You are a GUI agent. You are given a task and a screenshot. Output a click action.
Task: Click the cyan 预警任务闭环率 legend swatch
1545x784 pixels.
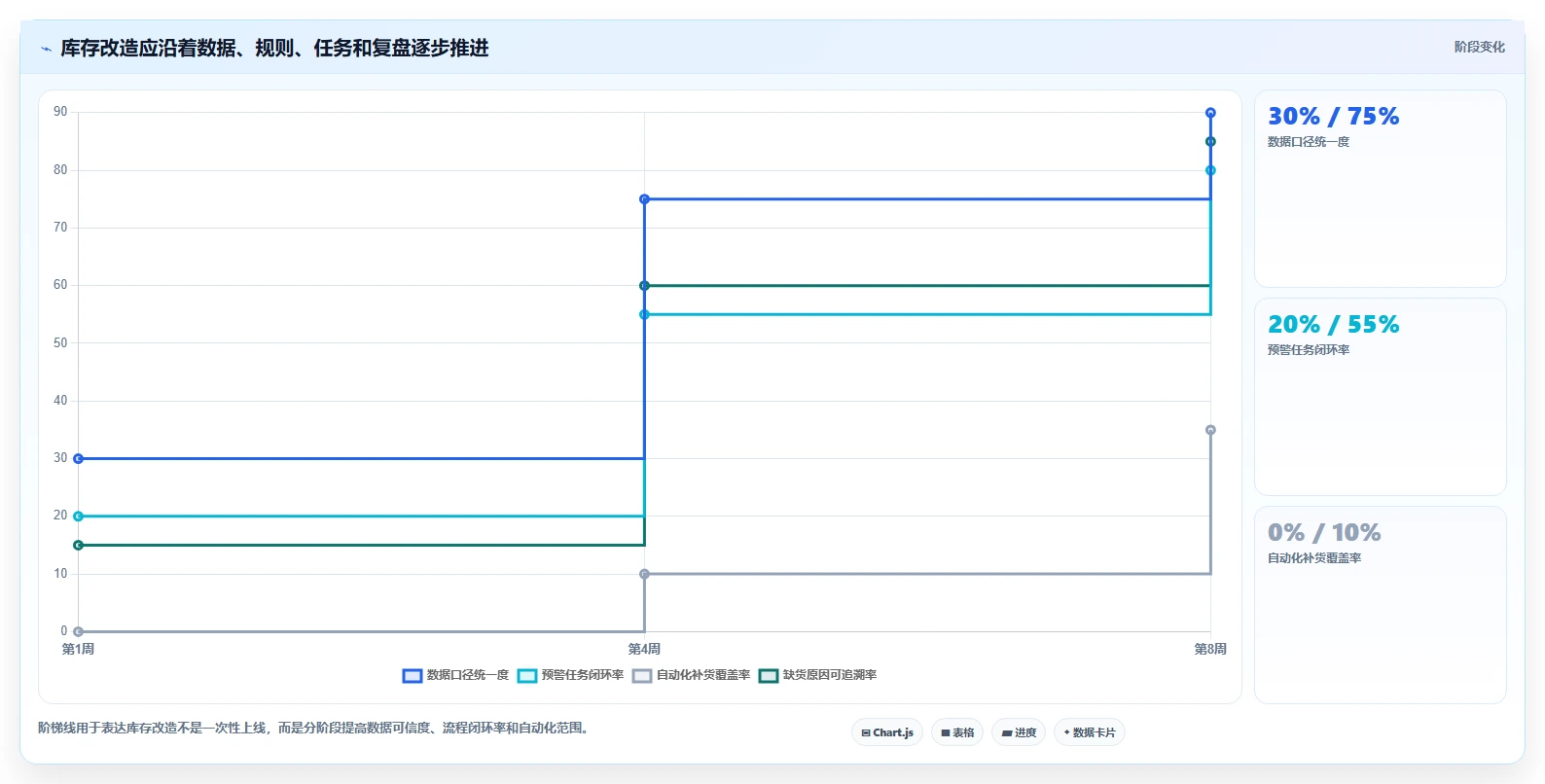(x=527, y=675)
